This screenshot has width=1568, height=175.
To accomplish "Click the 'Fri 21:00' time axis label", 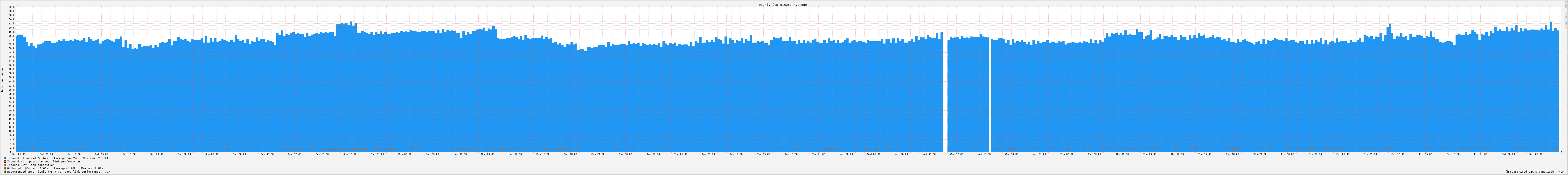I will pyautogui.click(x=1480, y=154).
